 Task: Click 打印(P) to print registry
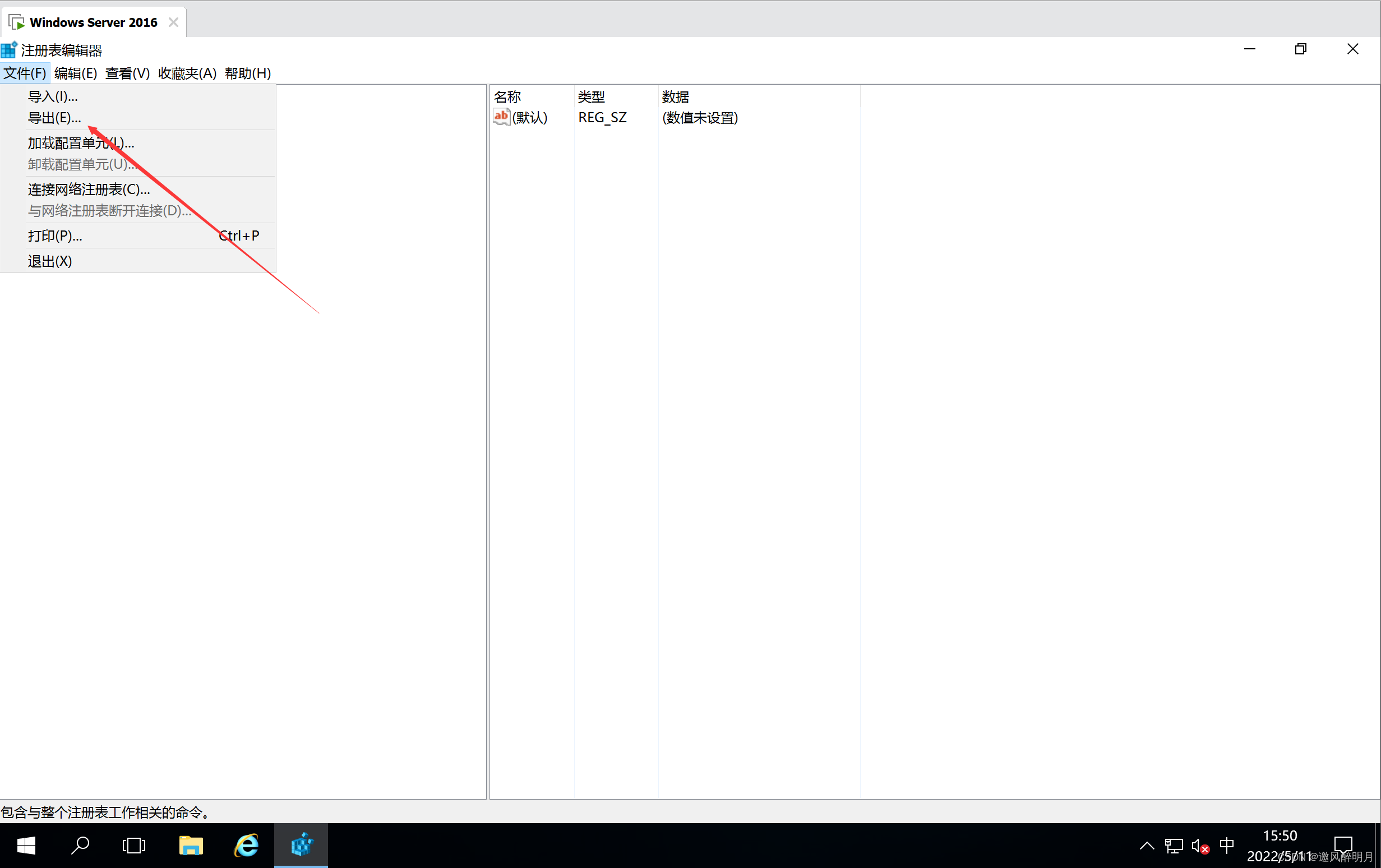tap(54, 235)
